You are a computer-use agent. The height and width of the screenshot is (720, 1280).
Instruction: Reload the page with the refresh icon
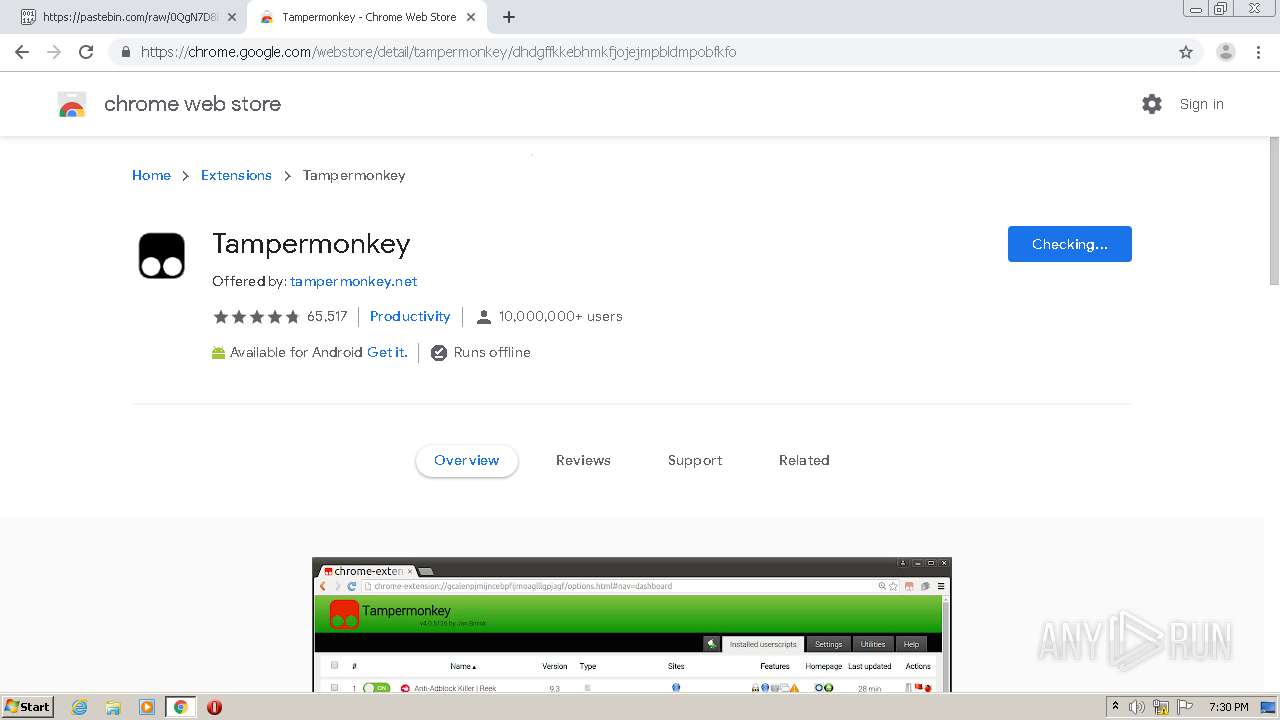coord(86,52)
